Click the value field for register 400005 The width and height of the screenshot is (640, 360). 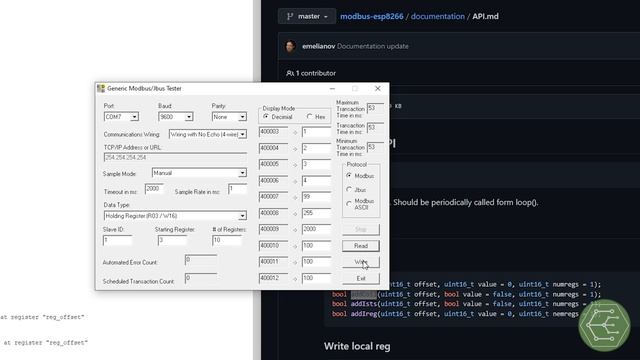(316, 164)
